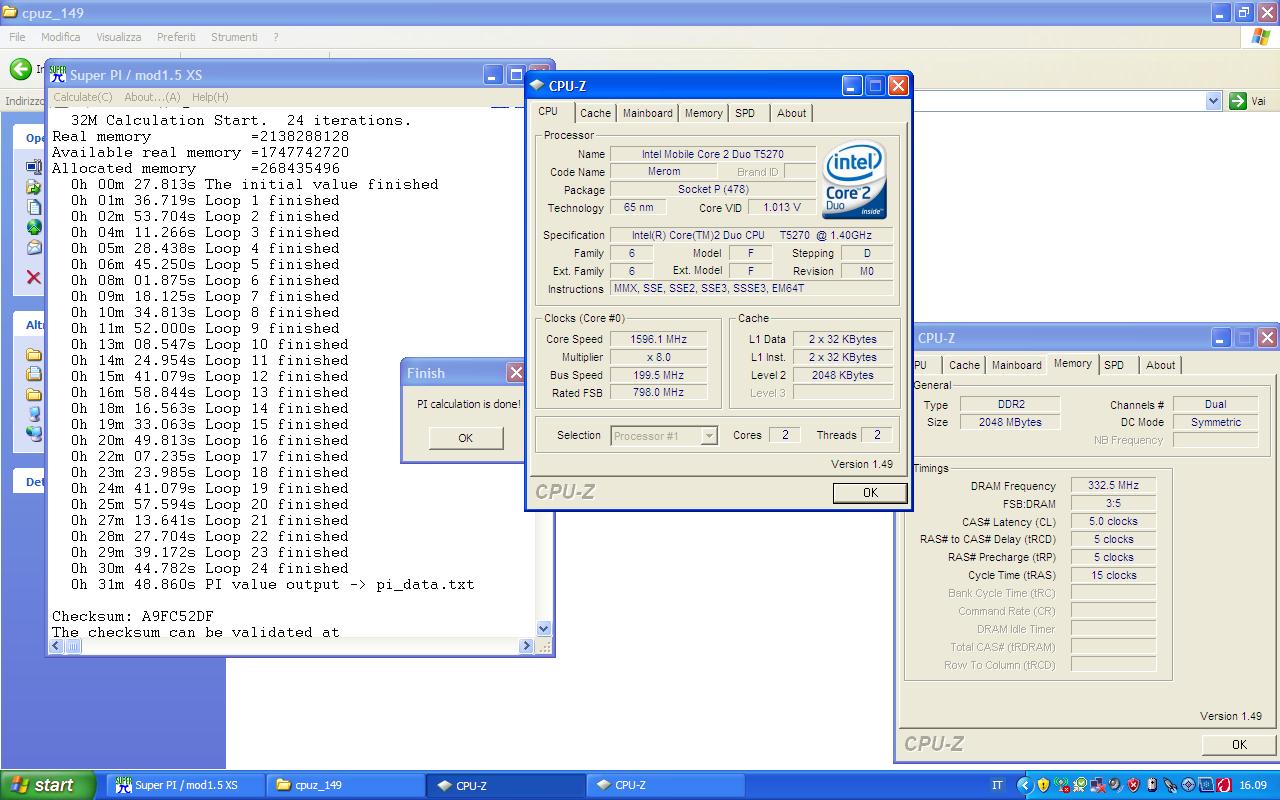Click the front CPU-Z title bar icon

(x=537, y=86)
